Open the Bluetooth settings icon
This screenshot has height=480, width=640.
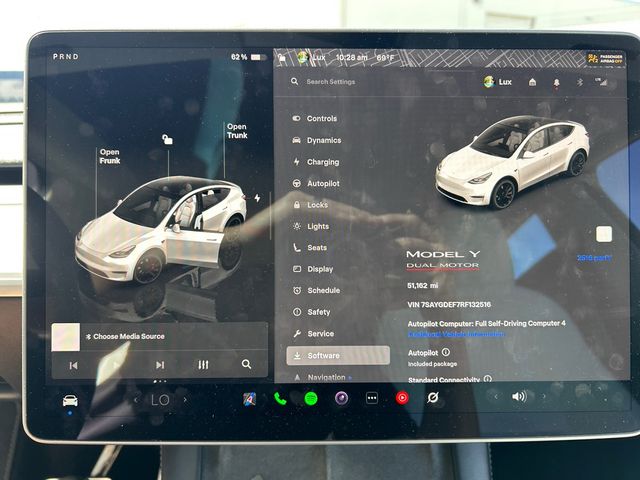580,82
